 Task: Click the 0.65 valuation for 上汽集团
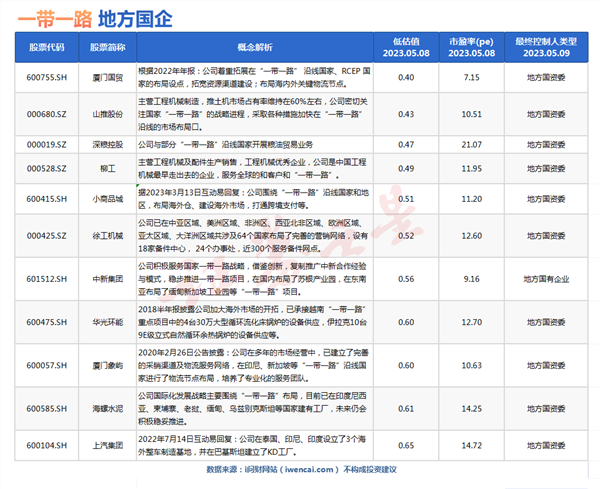(x=406, y=445)
